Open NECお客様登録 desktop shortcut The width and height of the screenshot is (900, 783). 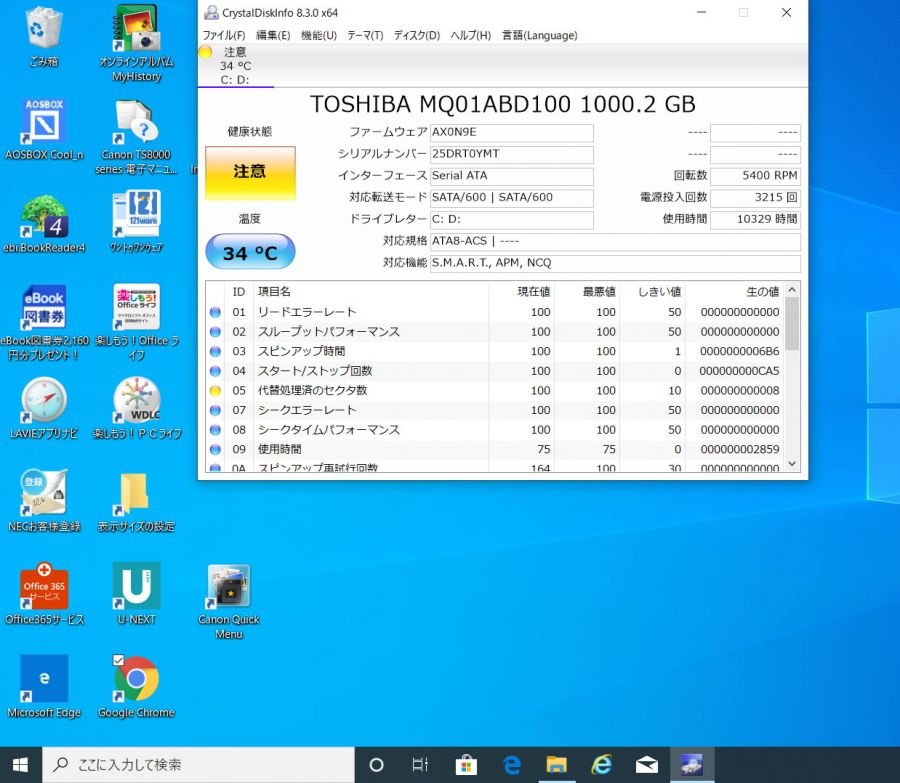pos(44,501)
